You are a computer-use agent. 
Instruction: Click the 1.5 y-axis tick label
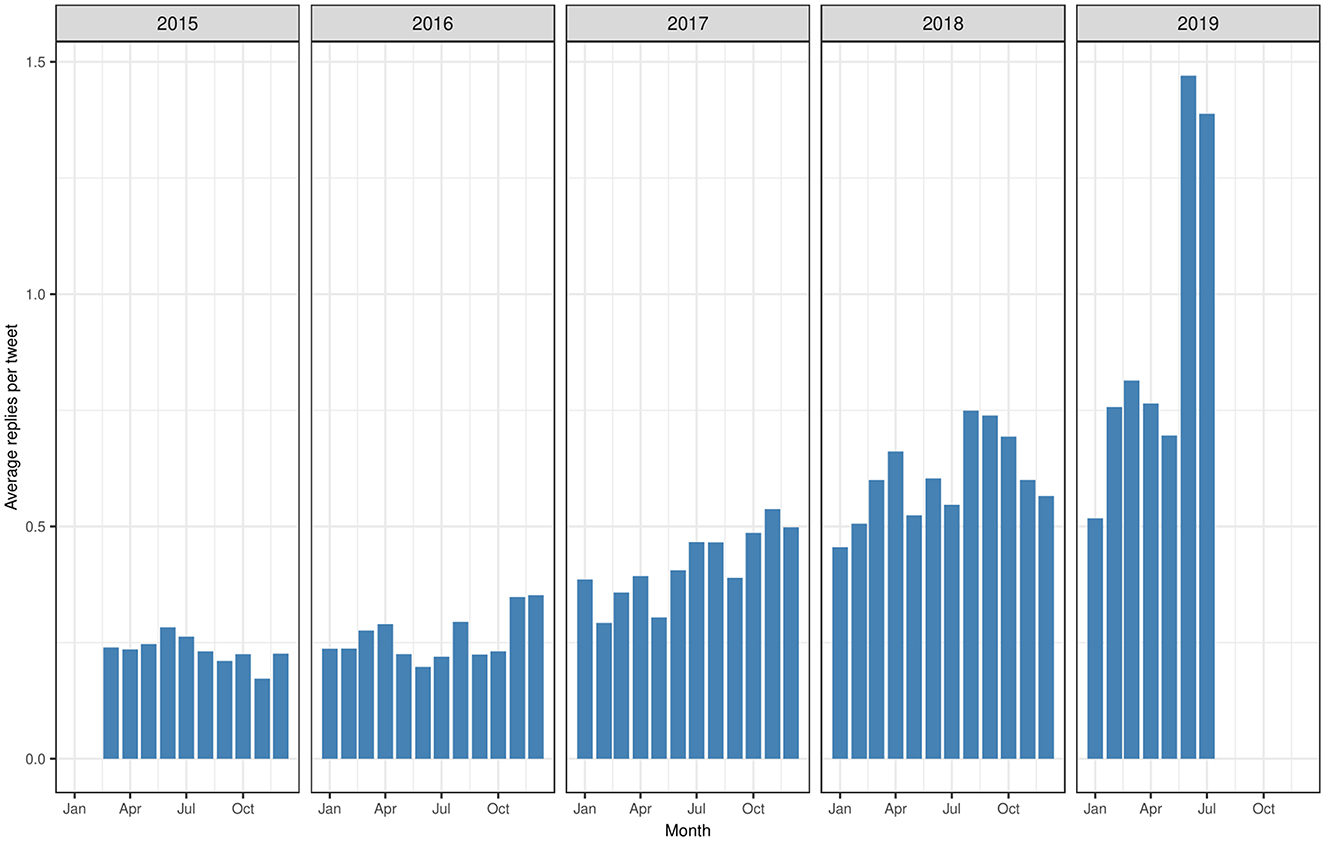click(x=38, y=62)
